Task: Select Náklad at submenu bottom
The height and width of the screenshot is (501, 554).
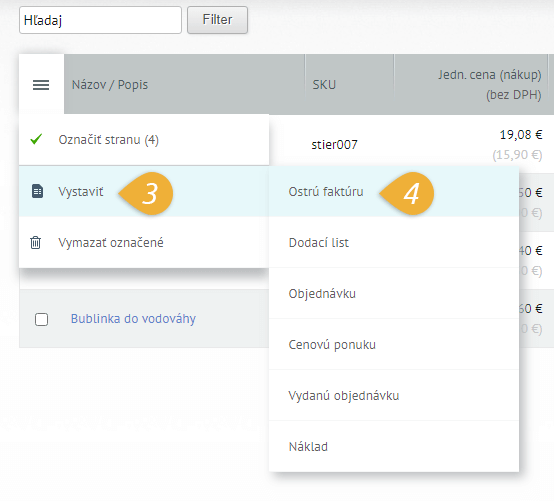Action: tap(394, 446)
